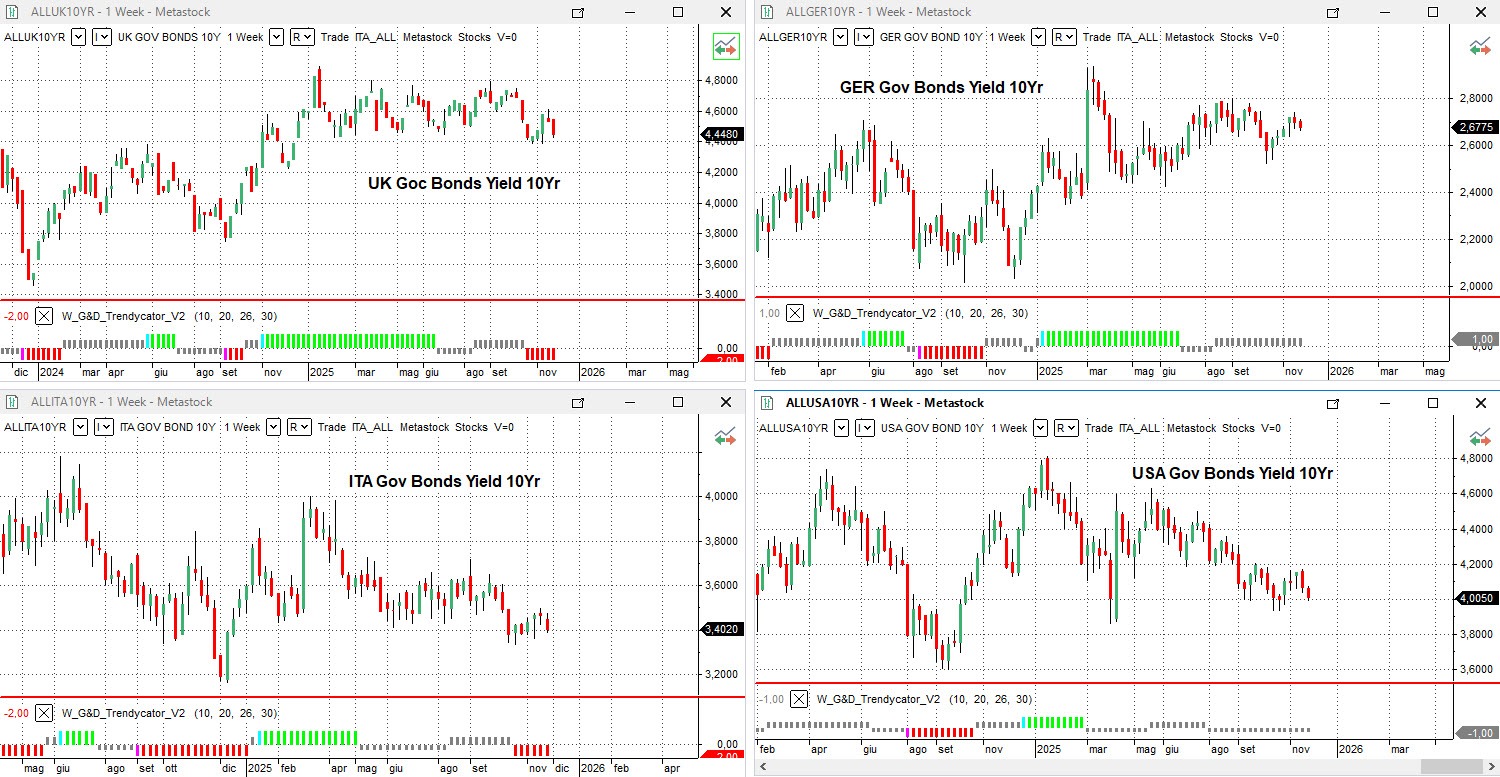1500x777 pixels.
Task: Click the 4,4480 price marker on UK chart
Action: pyautogui.click(x=722, y=134)
